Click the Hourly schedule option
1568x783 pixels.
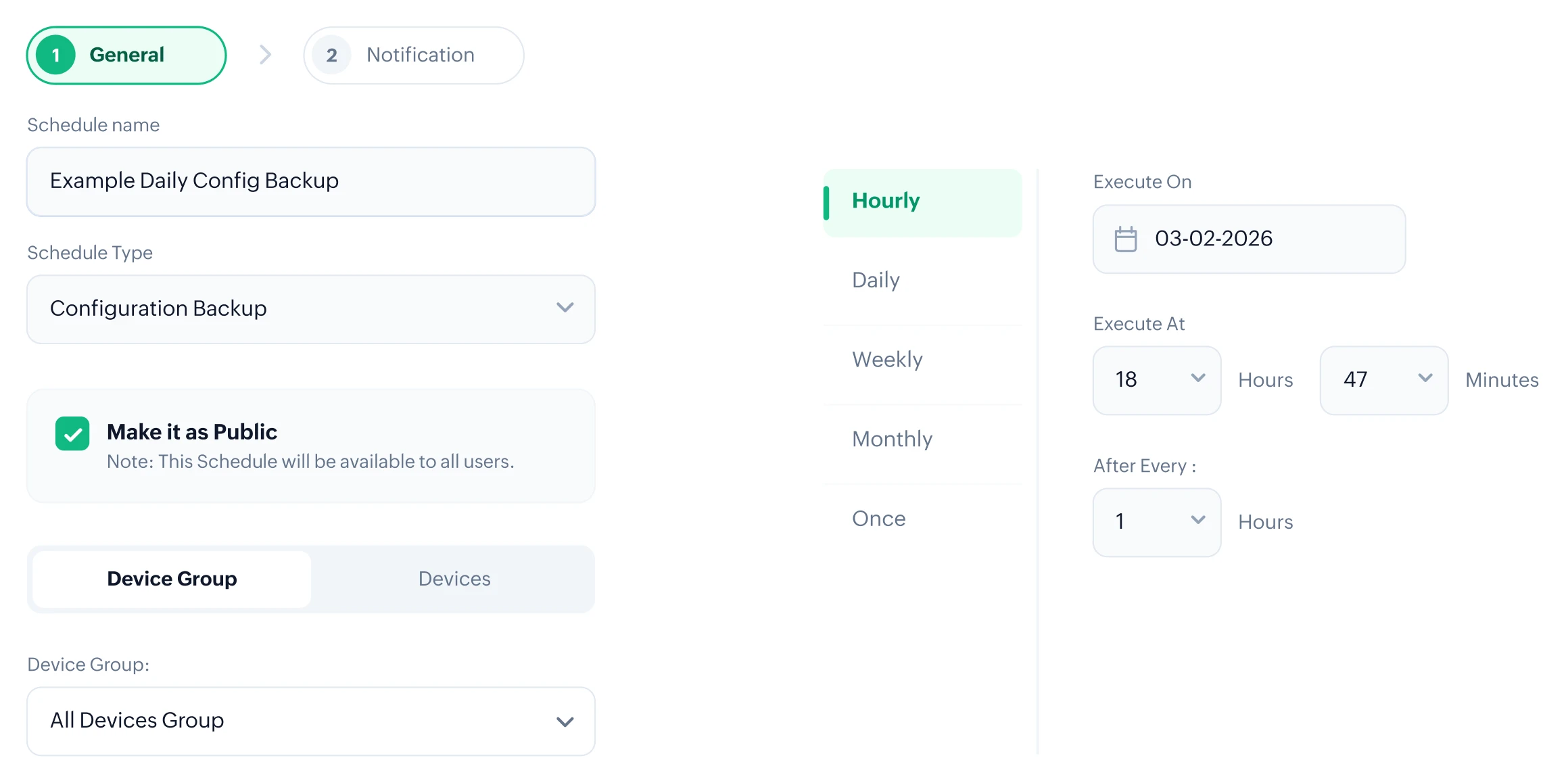(886, 200)
